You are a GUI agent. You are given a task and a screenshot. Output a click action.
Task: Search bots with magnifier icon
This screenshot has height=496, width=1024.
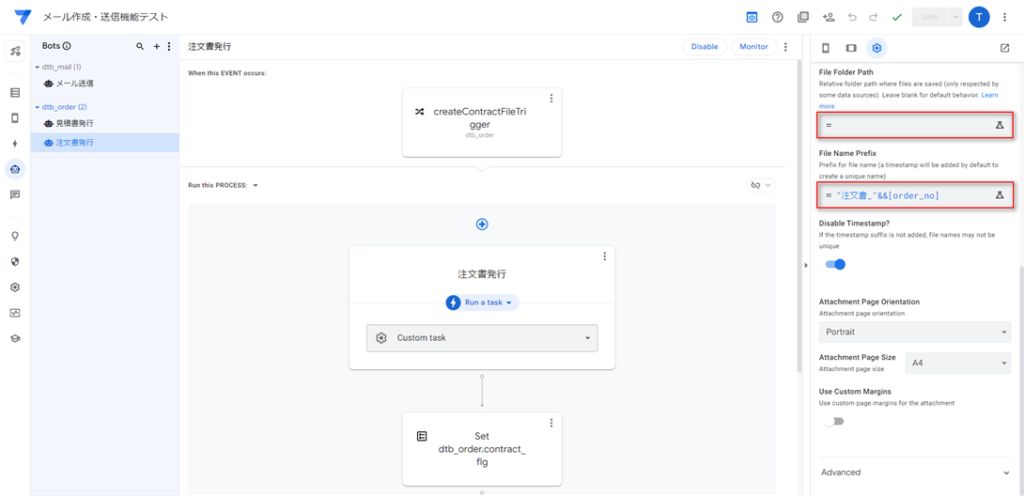(140, 46)
